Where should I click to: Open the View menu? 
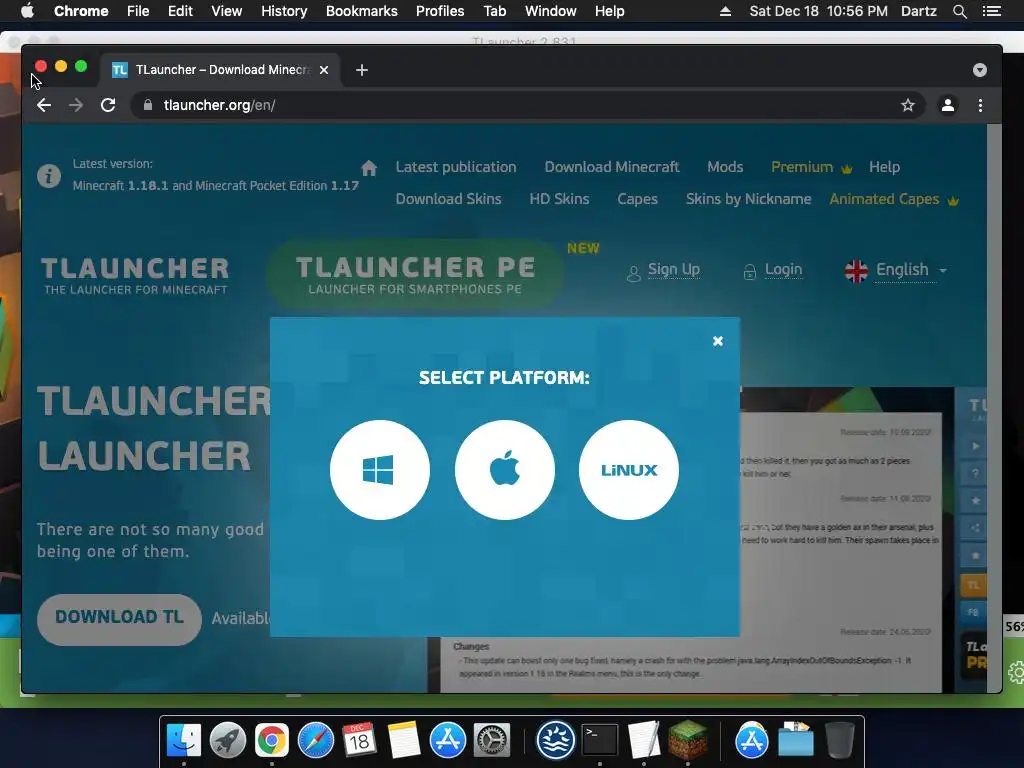point(227,11)
